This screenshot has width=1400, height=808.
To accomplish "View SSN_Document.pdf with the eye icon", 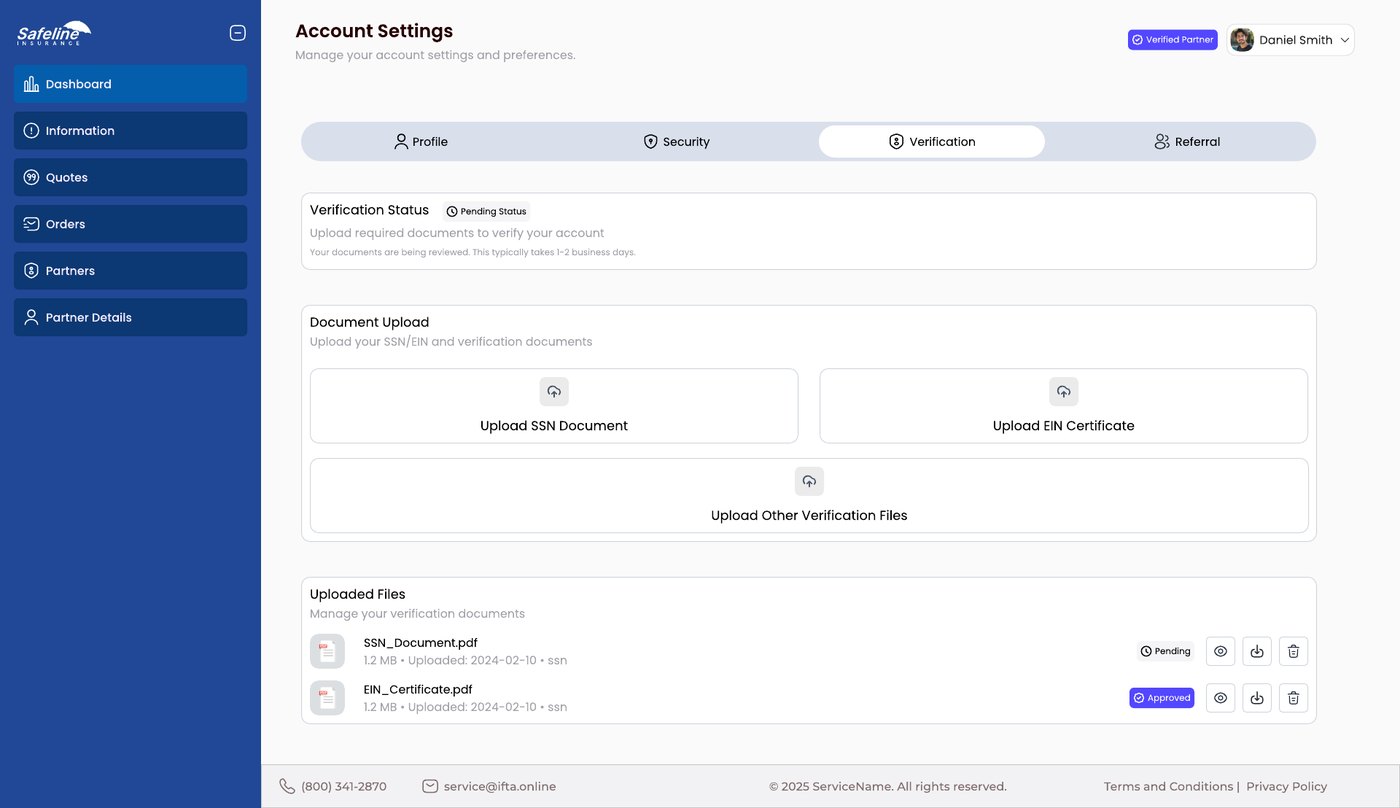I will click(x=1220, y=651).
